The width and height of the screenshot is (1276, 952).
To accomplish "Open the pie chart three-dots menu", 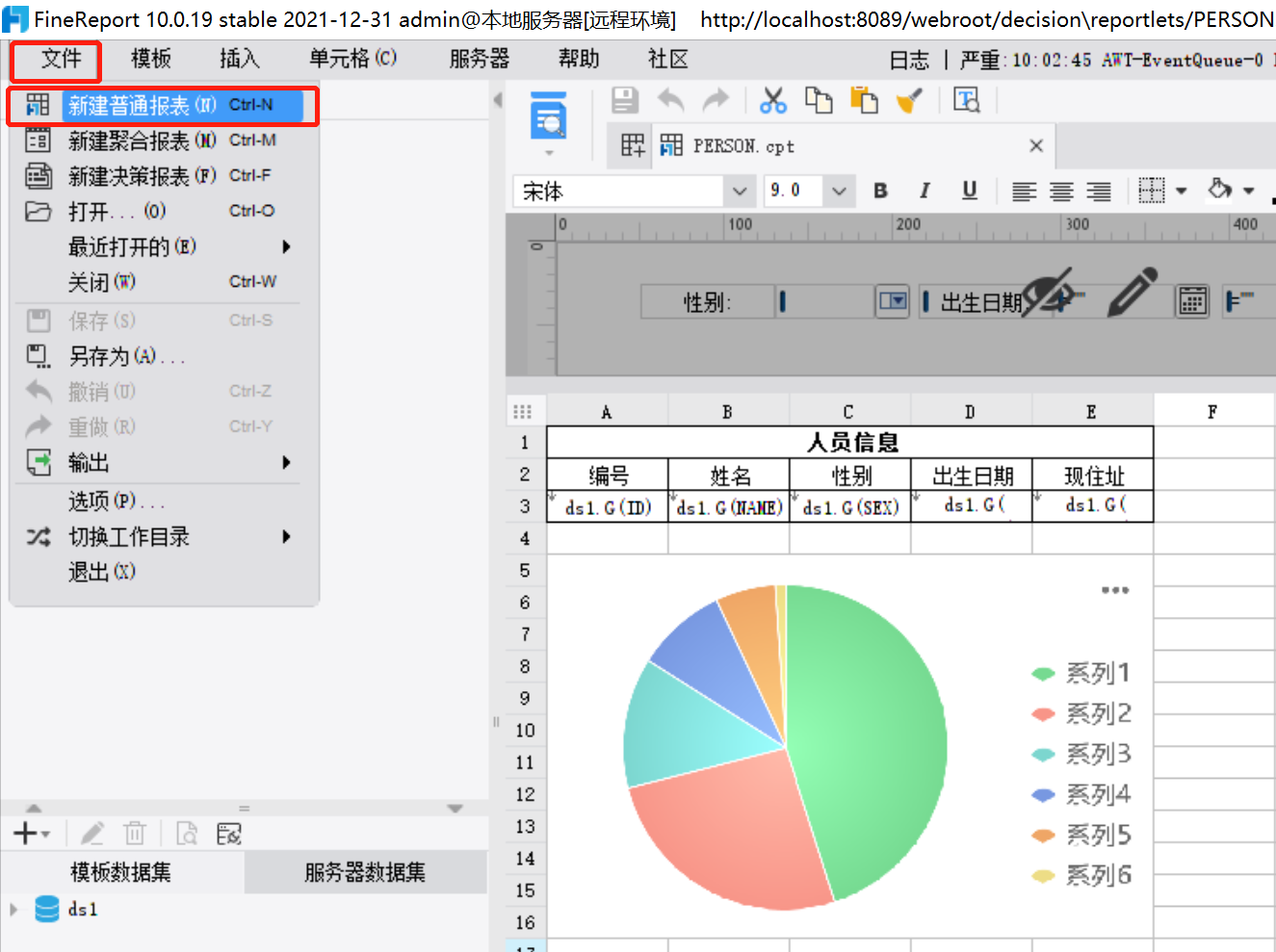I will (x=1115, y=590).
